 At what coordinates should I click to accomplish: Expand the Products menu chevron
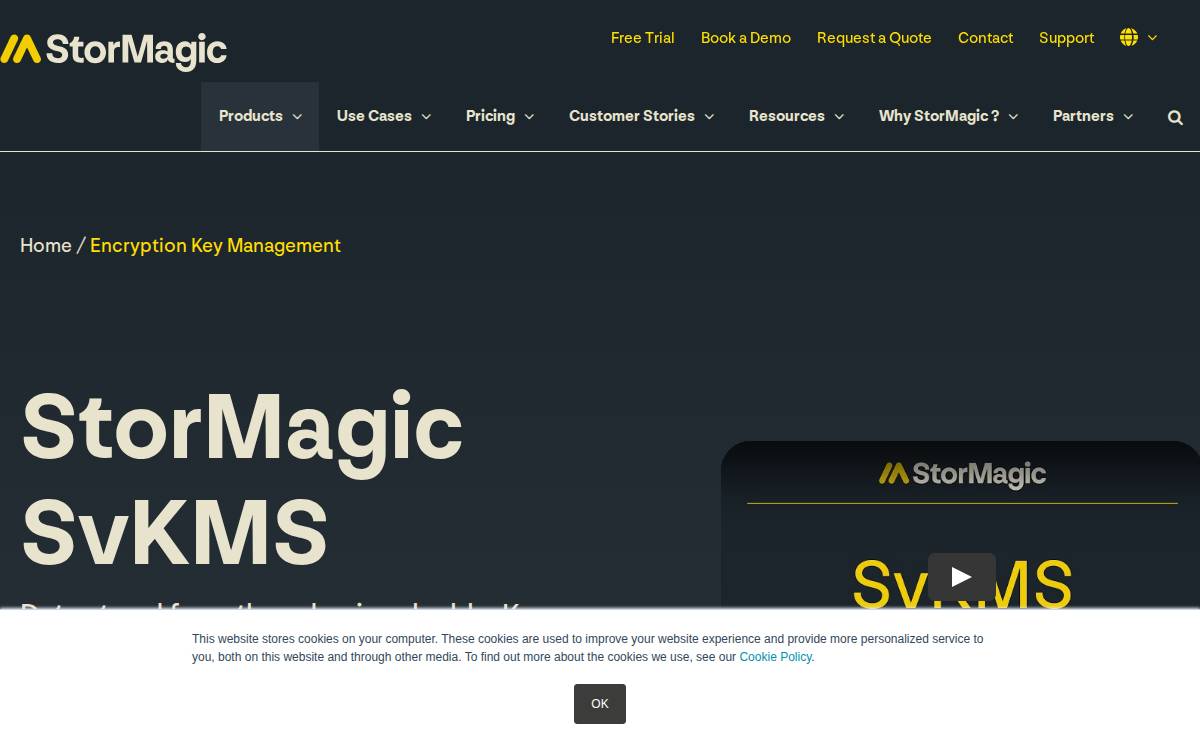[x=297, y=117]
